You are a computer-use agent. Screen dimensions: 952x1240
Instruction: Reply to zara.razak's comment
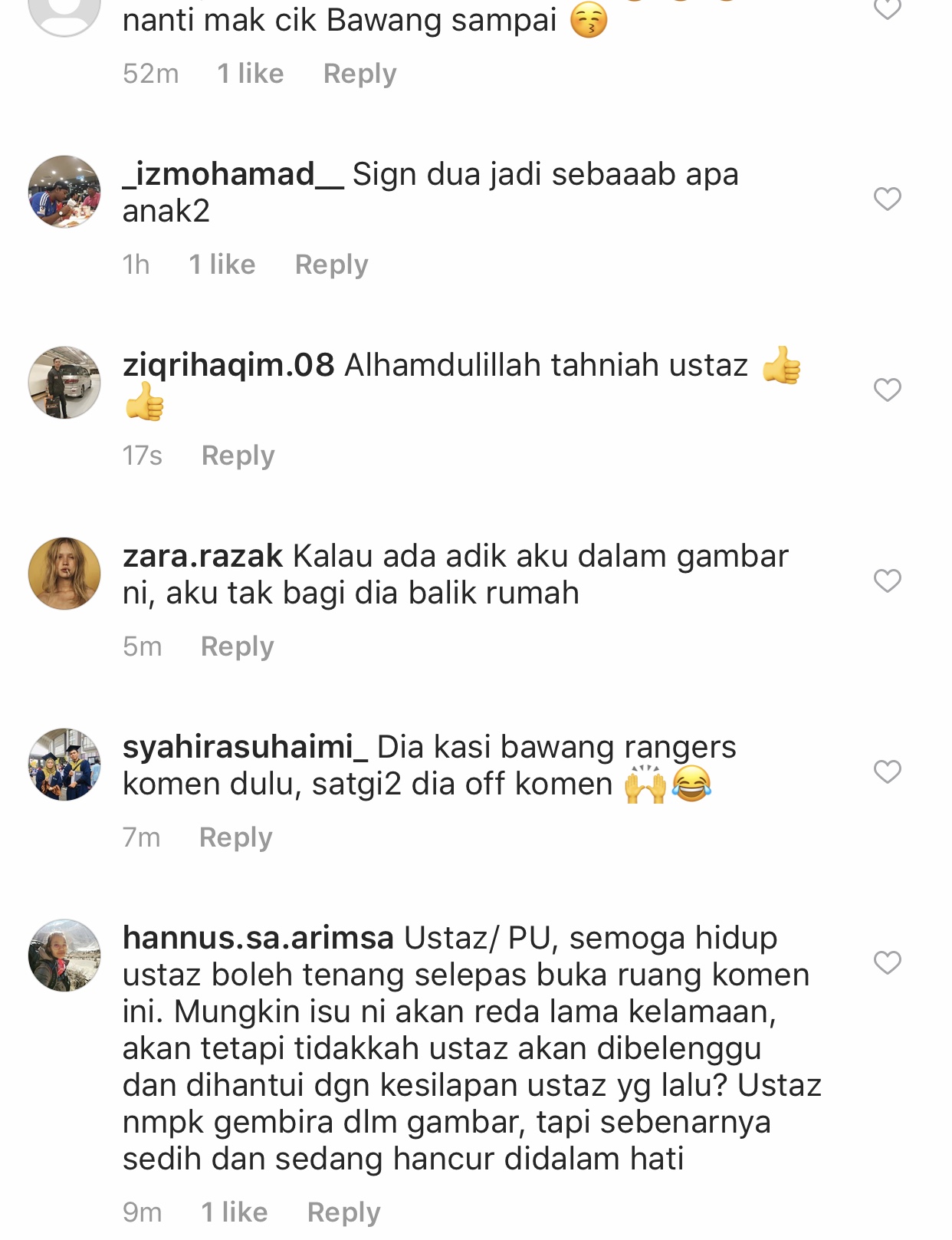point(237,646)
